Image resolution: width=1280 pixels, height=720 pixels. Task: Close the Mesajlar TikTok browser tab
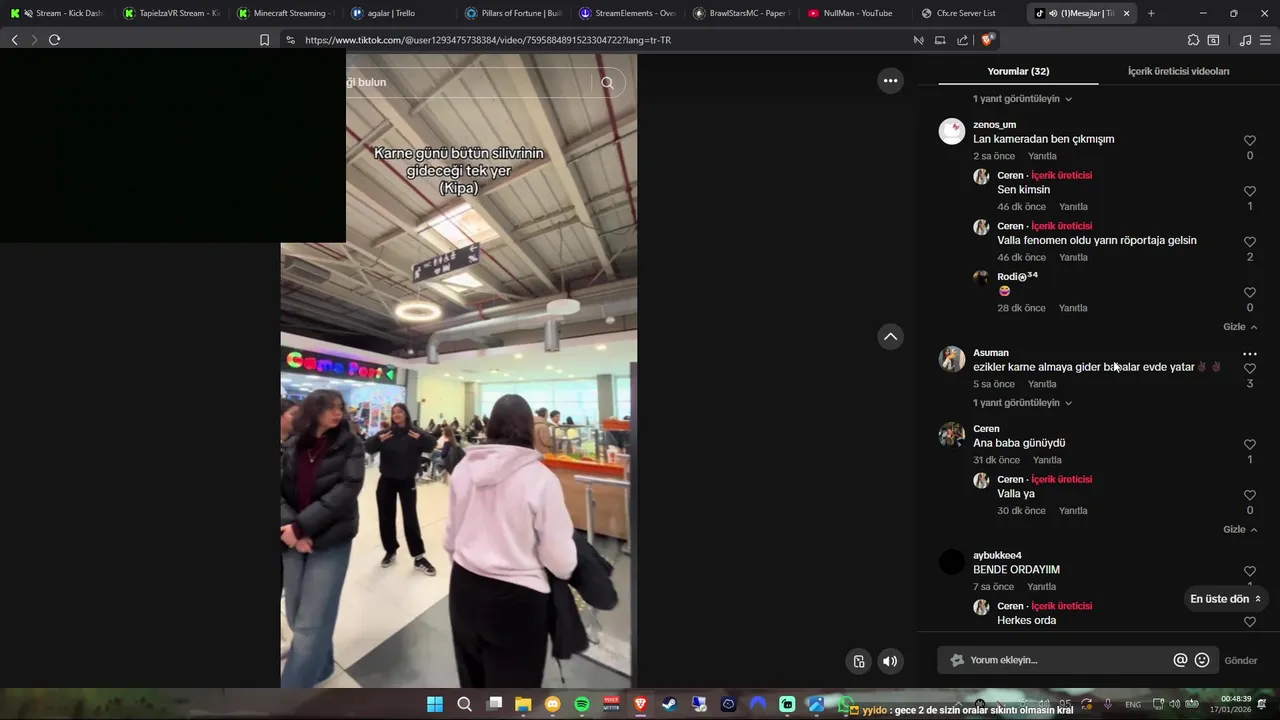coord(1127,13)
